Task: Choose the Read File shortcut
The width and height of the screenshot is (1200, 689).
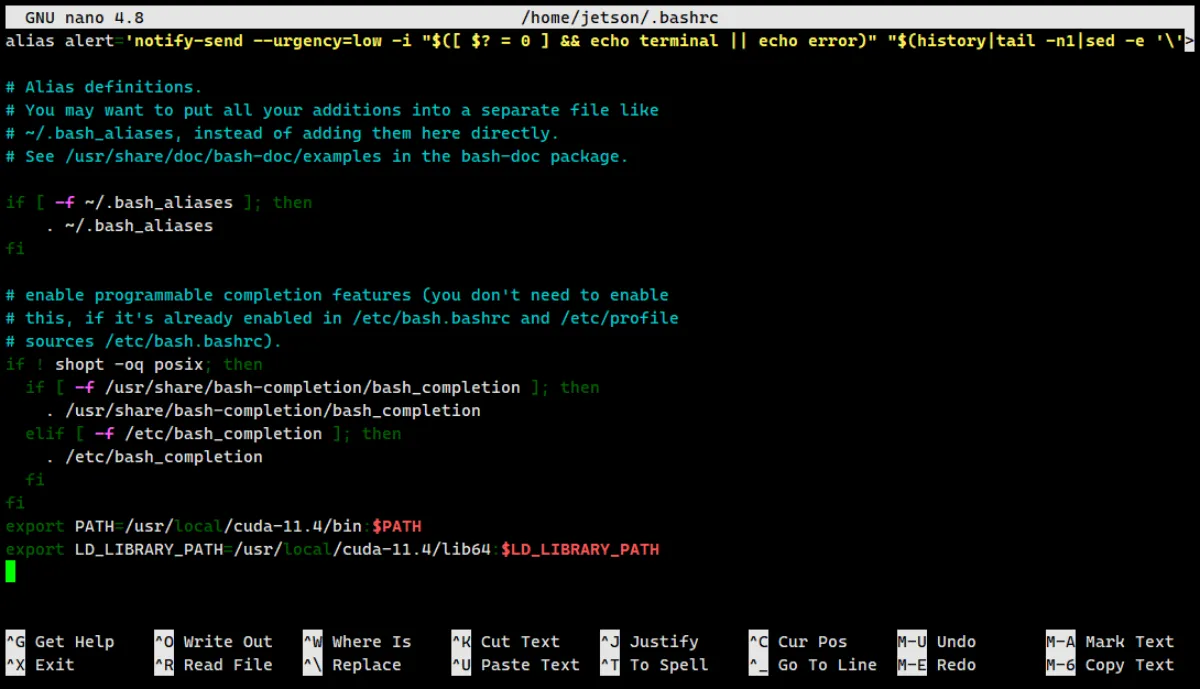Action: tap(213, 665)
